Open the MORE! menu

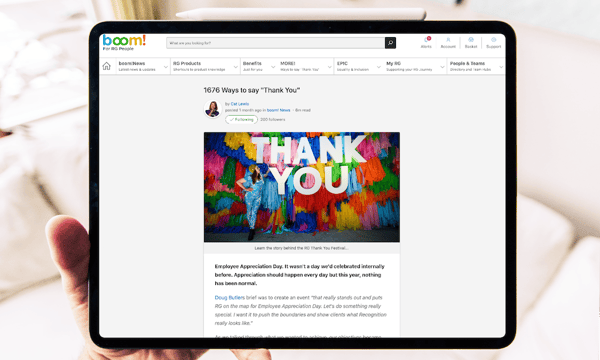[300, 66]
